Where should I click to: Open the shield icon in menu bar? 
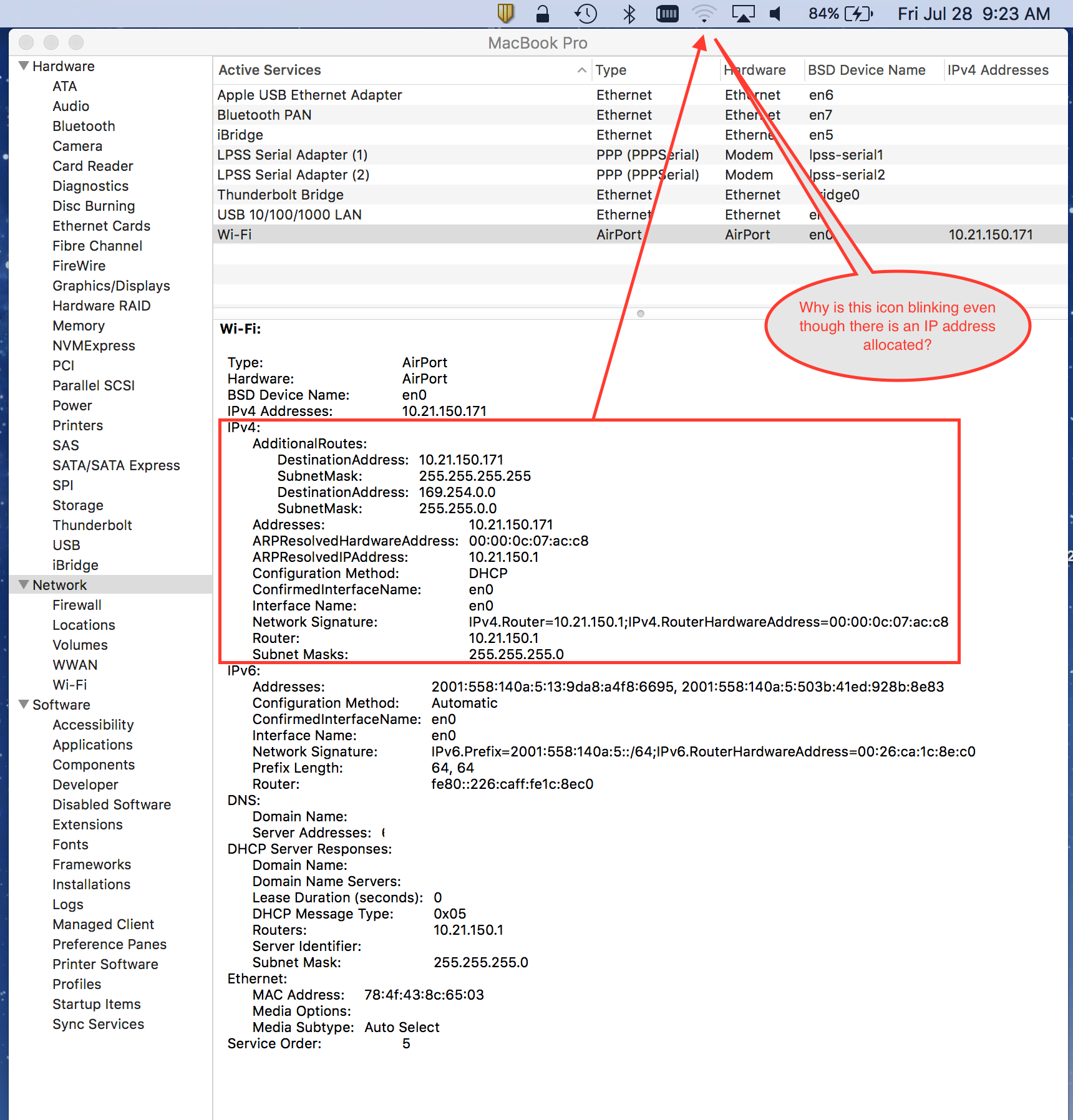click(x=505, y=14)
